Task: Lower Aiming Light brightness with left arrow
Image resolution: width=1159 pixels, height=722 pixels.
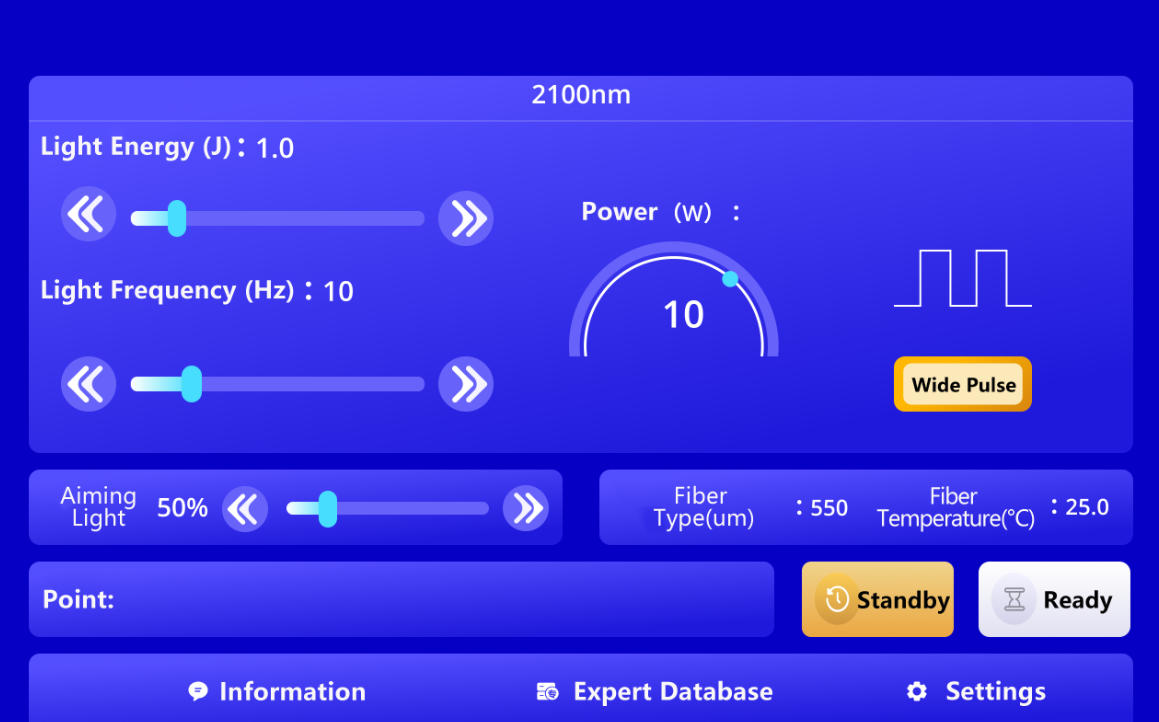Action: [x=244, y=509]
